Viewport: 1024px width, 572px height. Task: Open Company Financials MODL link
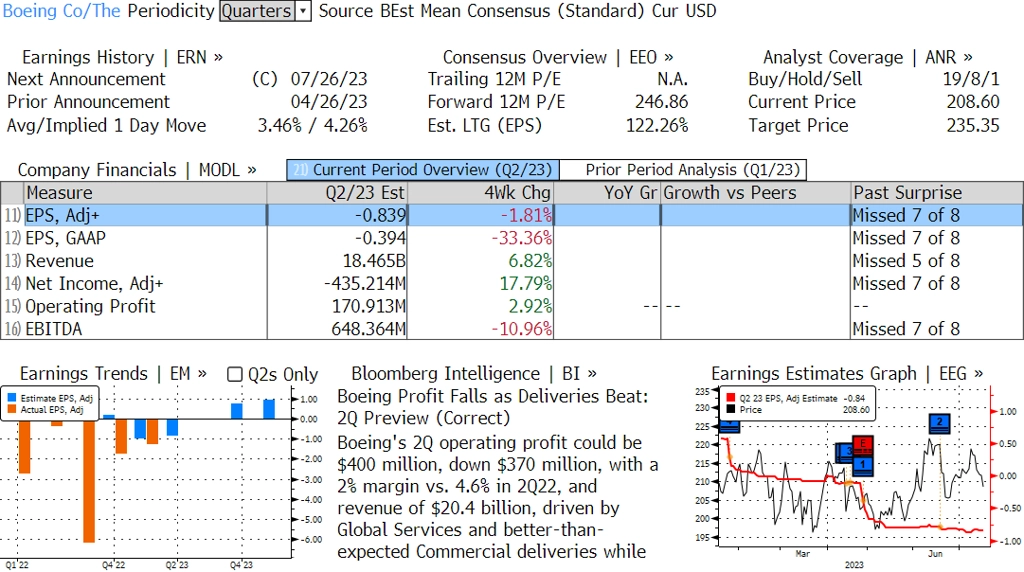[136, 170]
